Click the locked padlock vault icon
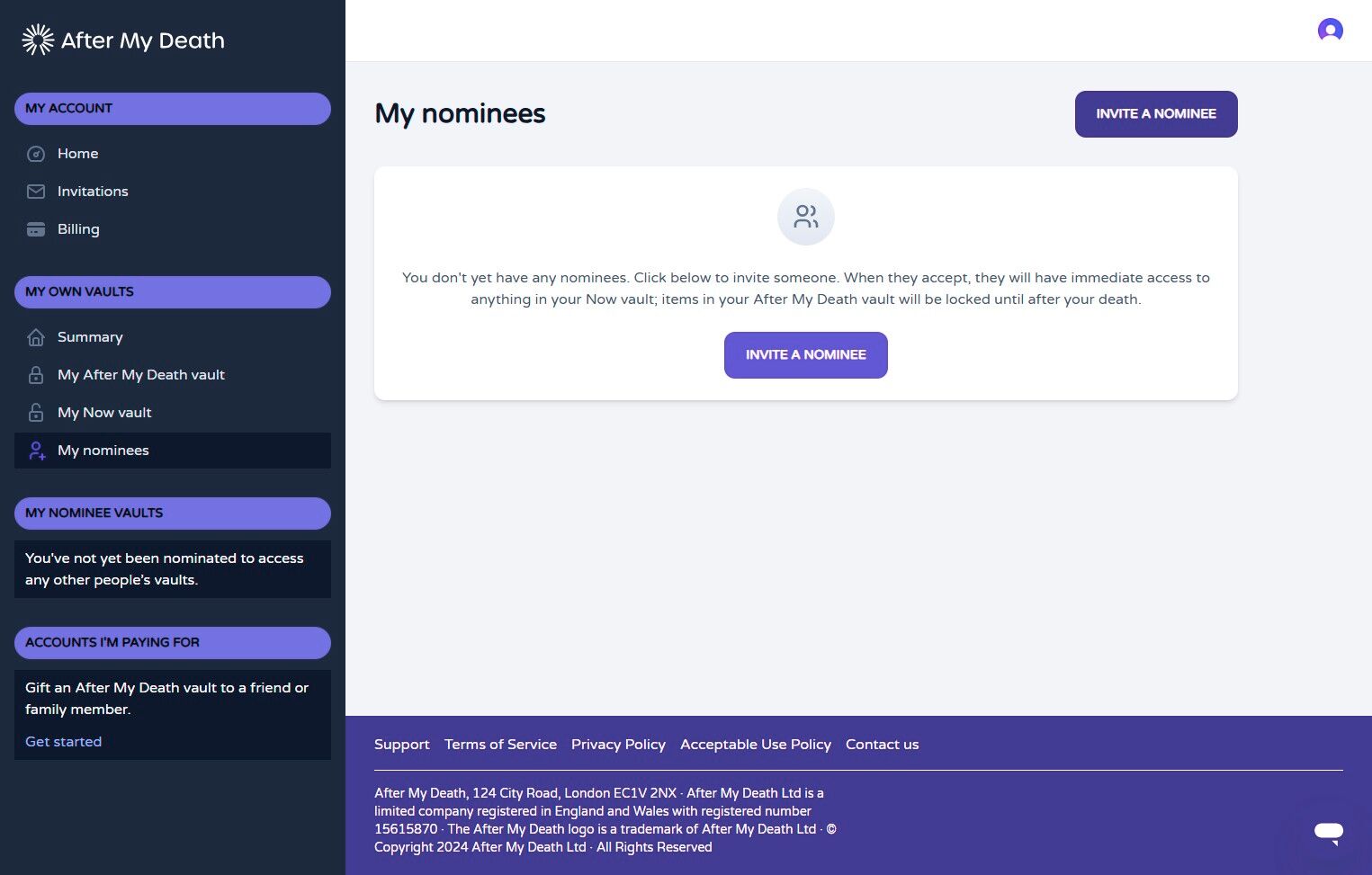1372x875 pixels. tap(36, 375)
